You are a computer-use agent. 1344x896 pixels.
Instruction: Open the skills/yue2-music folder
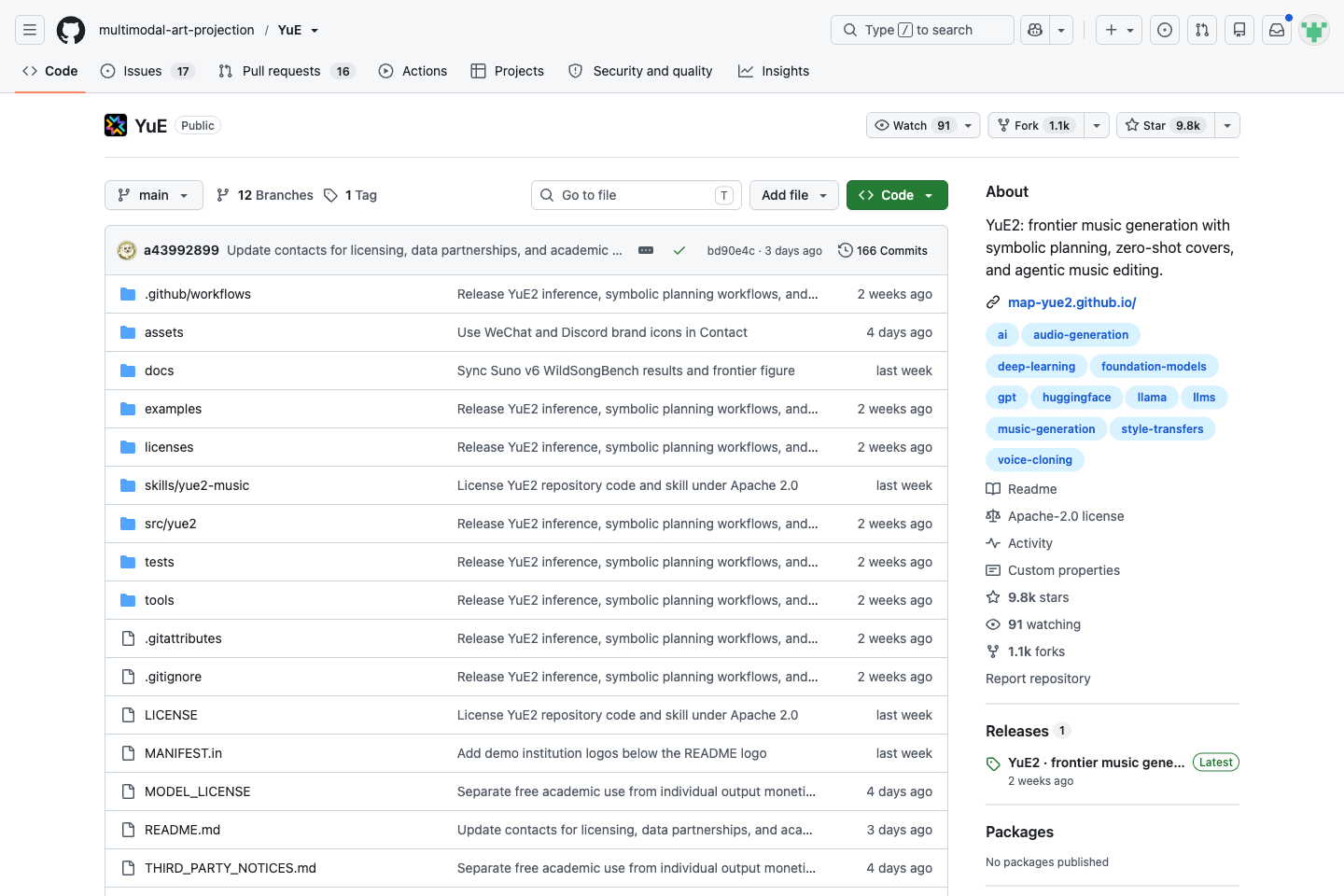pos(197,485)
